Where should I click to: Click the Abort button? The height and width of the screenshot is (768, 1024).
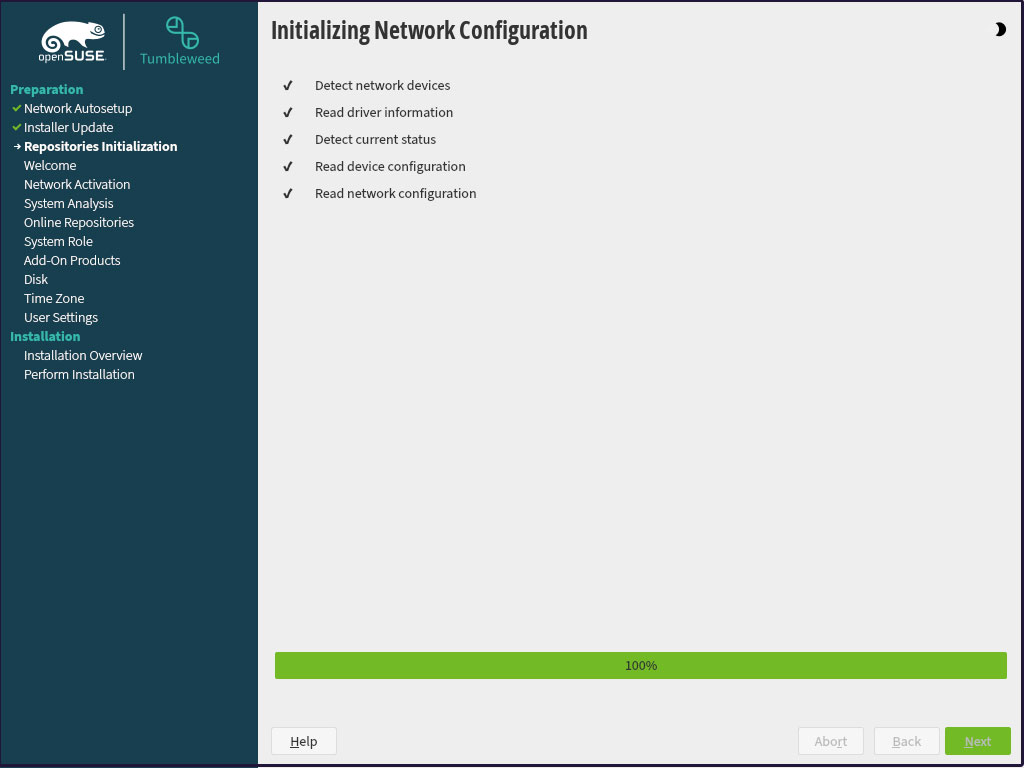point(831,741)
